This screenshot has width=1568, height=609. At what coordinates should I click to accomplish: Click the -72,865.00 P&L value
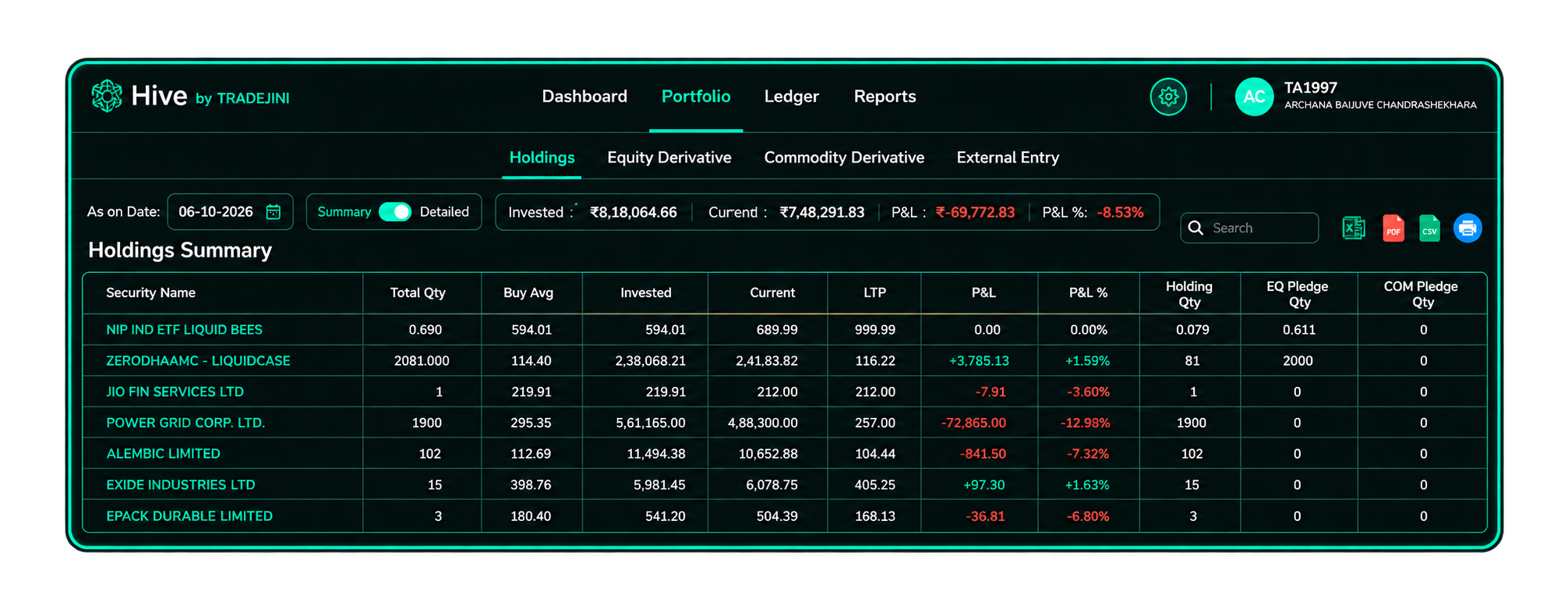974,423
